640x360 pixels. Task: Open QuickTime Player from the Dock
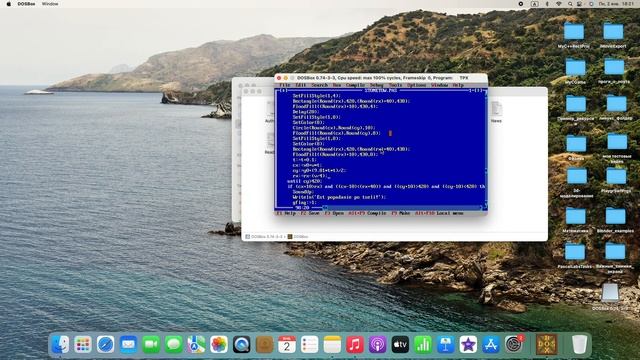(x=242, y=345)
